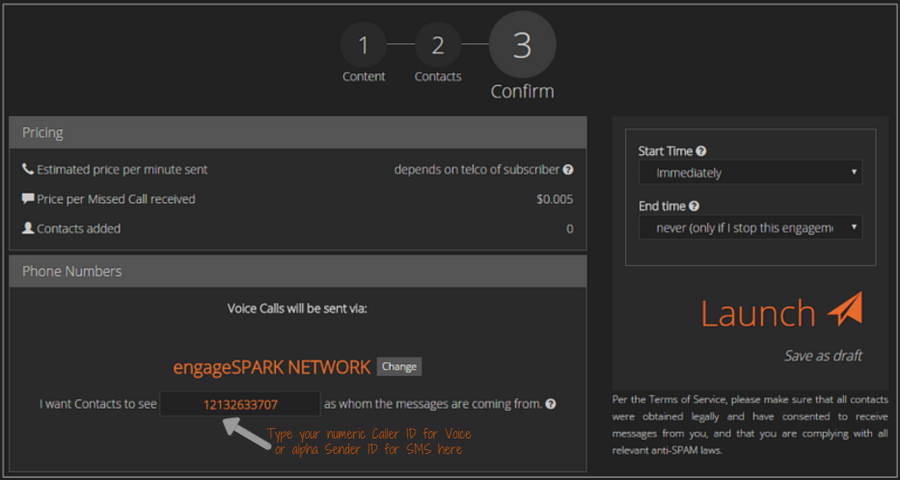Open help icon next to telco of subscriber
Image resolution: width=900 pixels, height=480 pixels.
[x=568, y=170]
